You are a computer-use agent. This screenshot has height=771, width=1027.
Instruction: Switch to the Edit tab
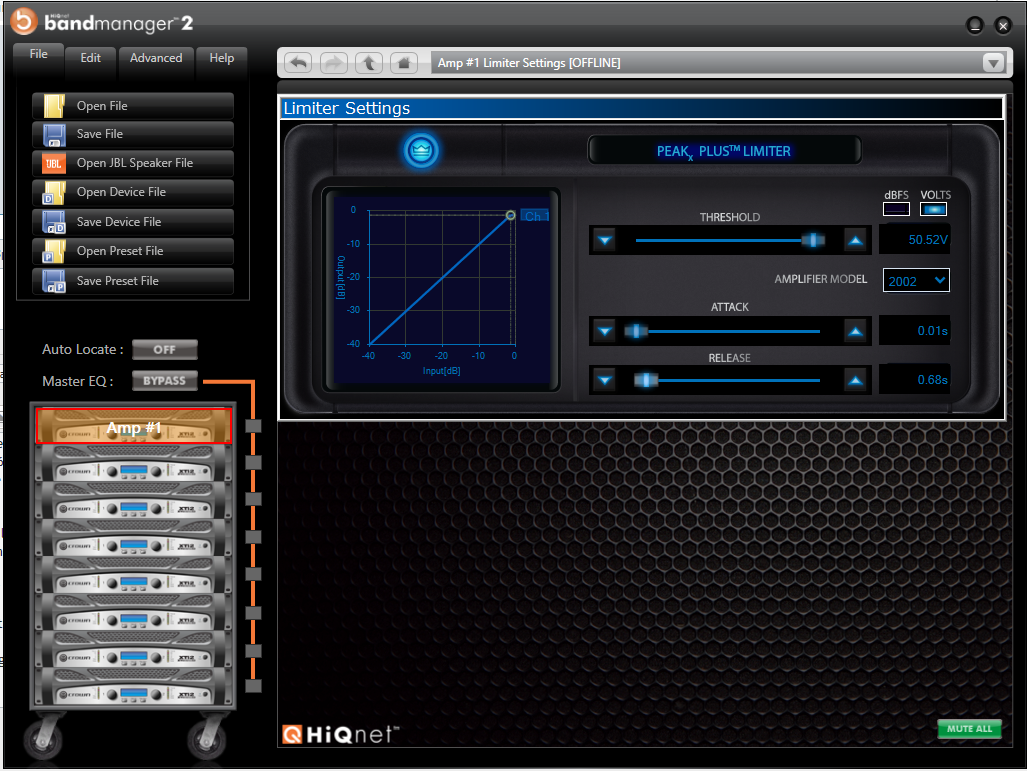90,58
